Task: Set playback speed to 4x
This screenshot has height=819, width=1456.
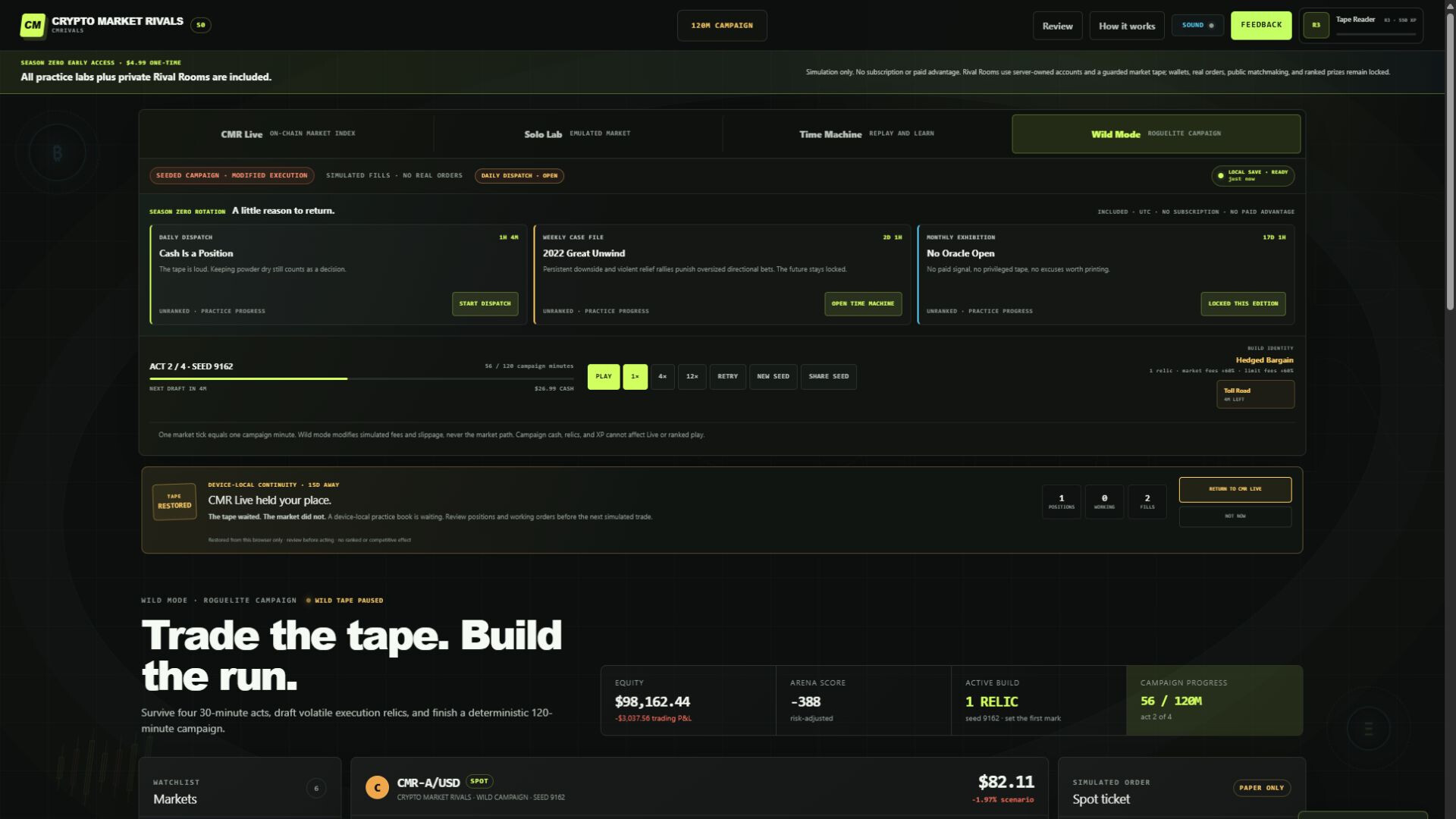Action: pos(662,377)
